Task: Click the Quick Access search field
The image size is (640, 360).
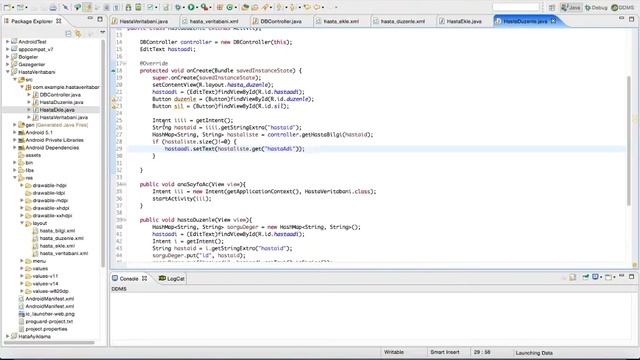Action: coord(516,7)
